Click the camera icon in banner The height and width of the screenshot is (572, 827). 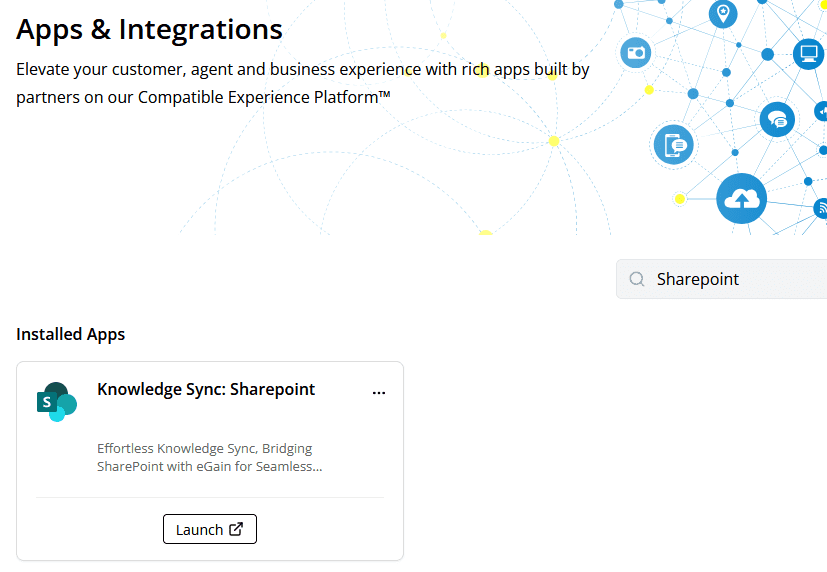tap(636, 53)
